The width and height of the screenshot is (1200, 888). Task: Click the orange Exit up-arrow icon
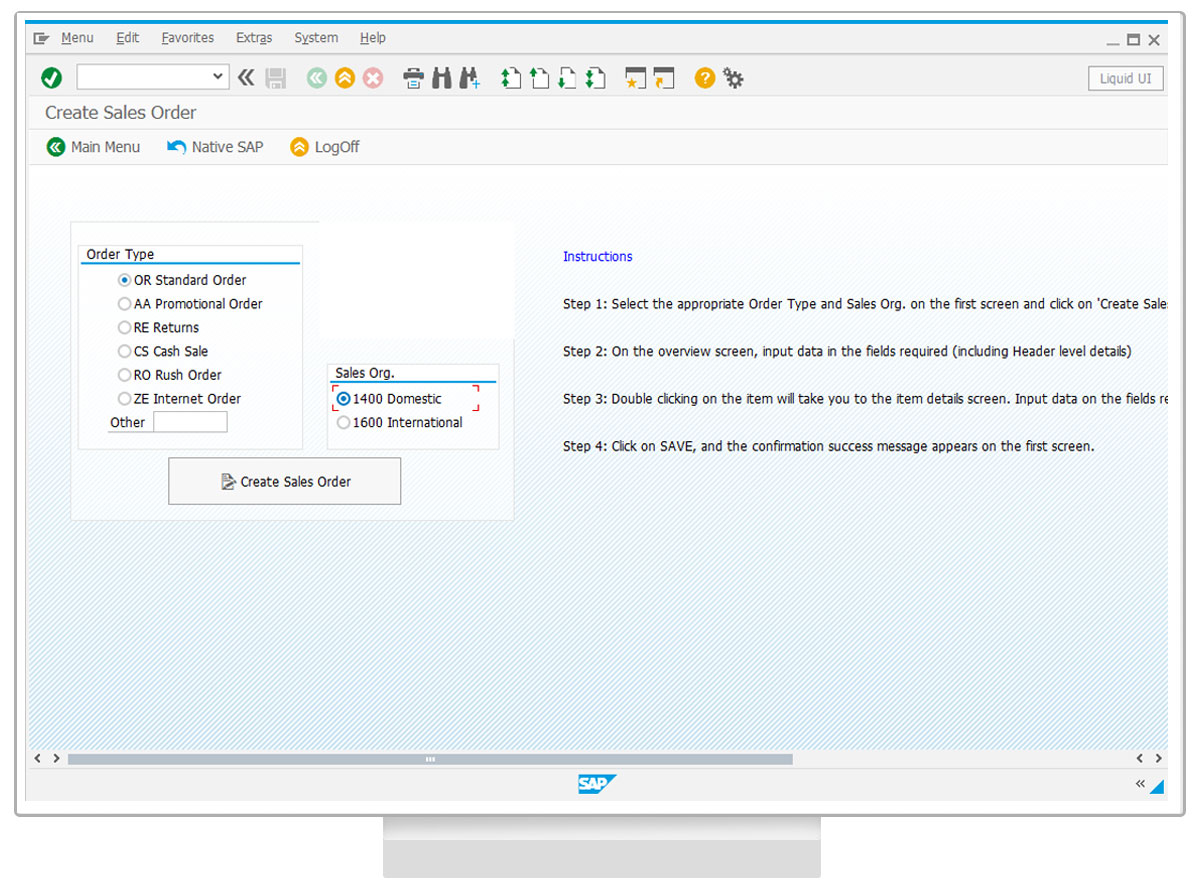tap(345, 78)
